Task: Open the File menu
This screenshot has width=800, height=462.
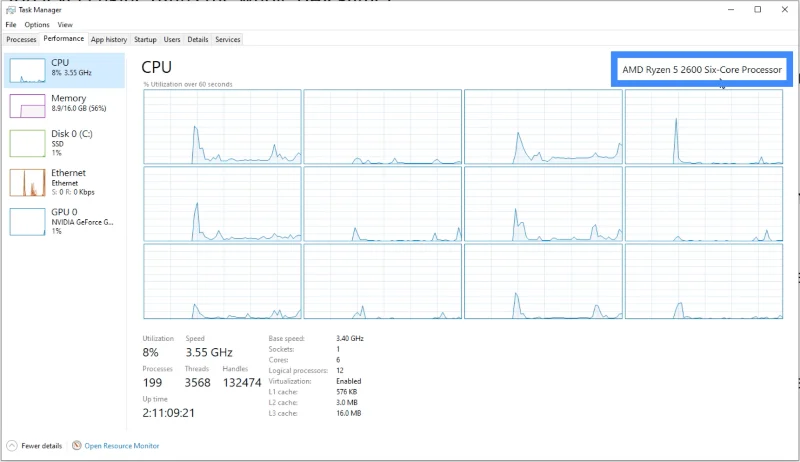Action: [11, 24]
